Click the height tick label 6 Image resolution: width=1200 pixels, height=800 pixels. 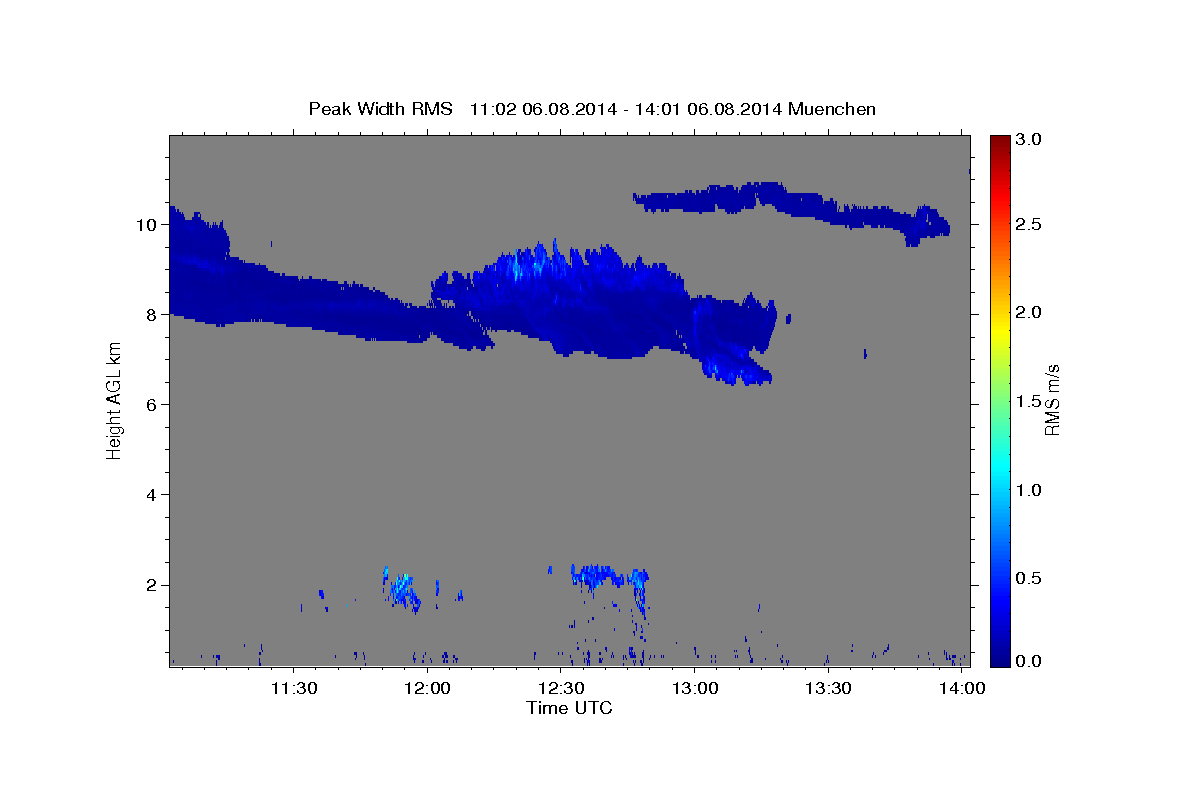[x=152, y=404]
